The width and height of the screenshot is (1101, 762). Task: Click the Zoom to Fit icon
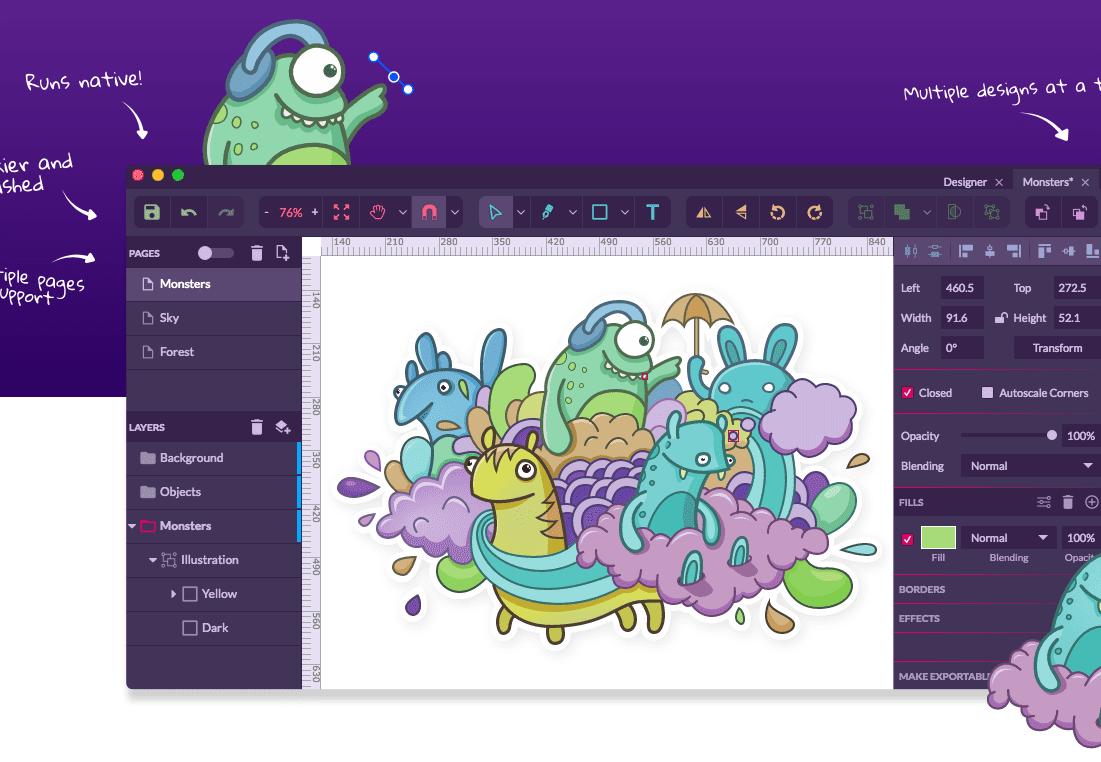(341, 211)
